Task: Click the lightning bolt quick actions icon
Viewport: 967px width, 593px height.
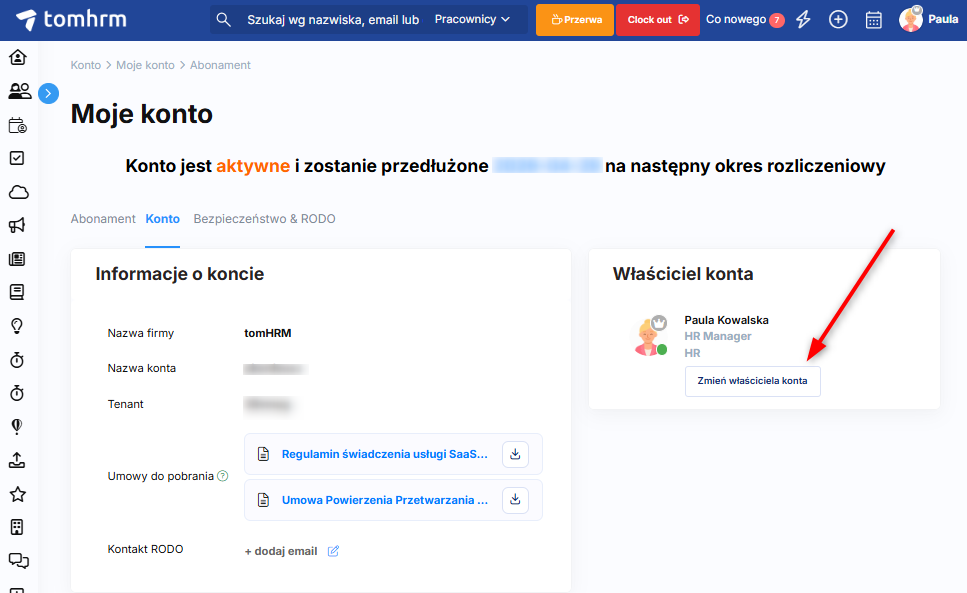Action: (x=804, y=20)
